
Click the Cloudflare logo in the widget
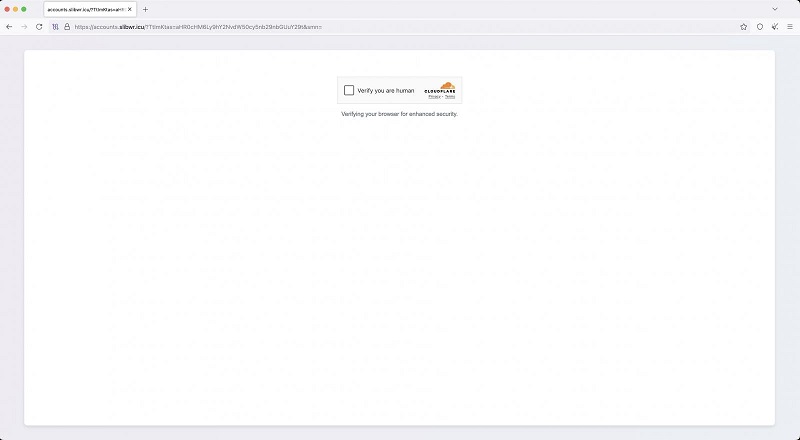(446, 88)
